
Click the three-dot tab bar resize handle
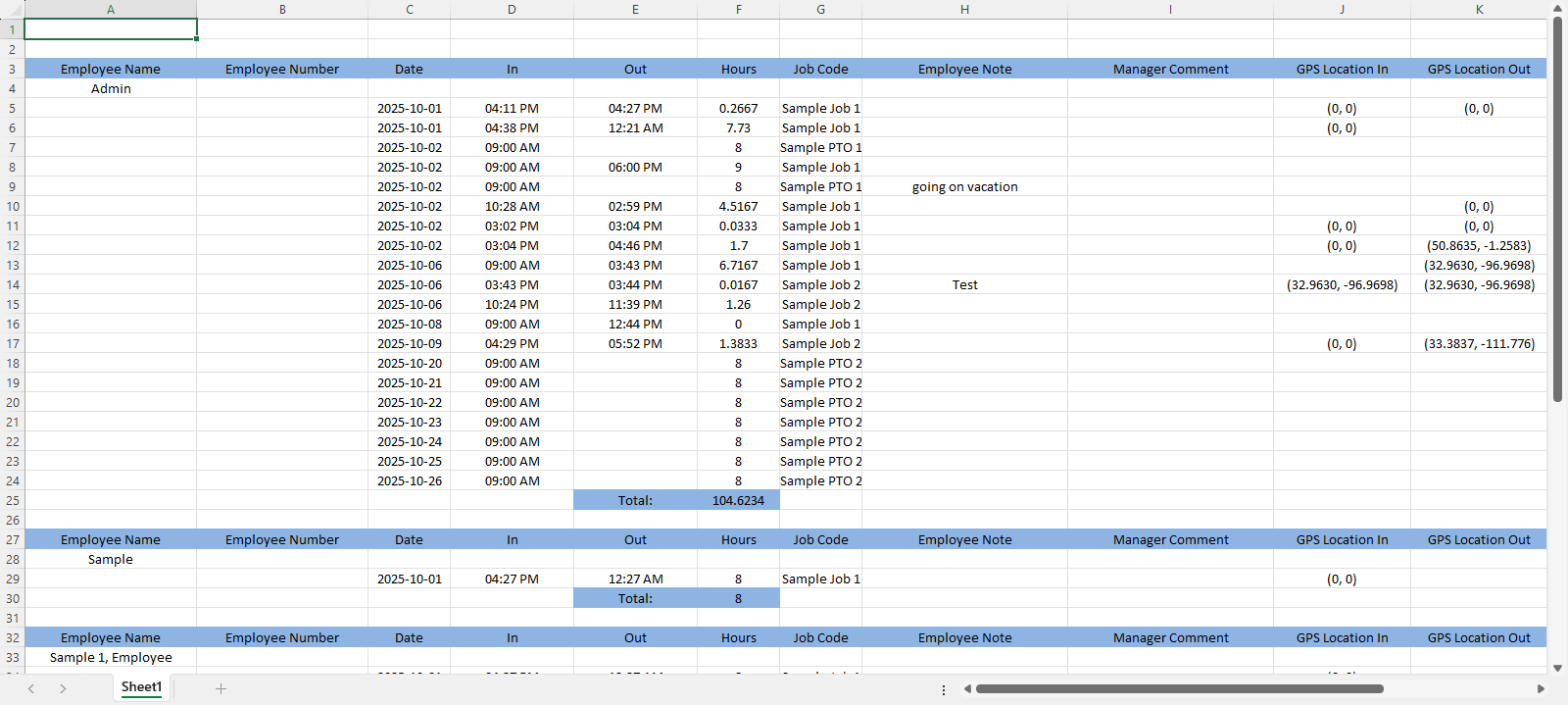(944, 689)
